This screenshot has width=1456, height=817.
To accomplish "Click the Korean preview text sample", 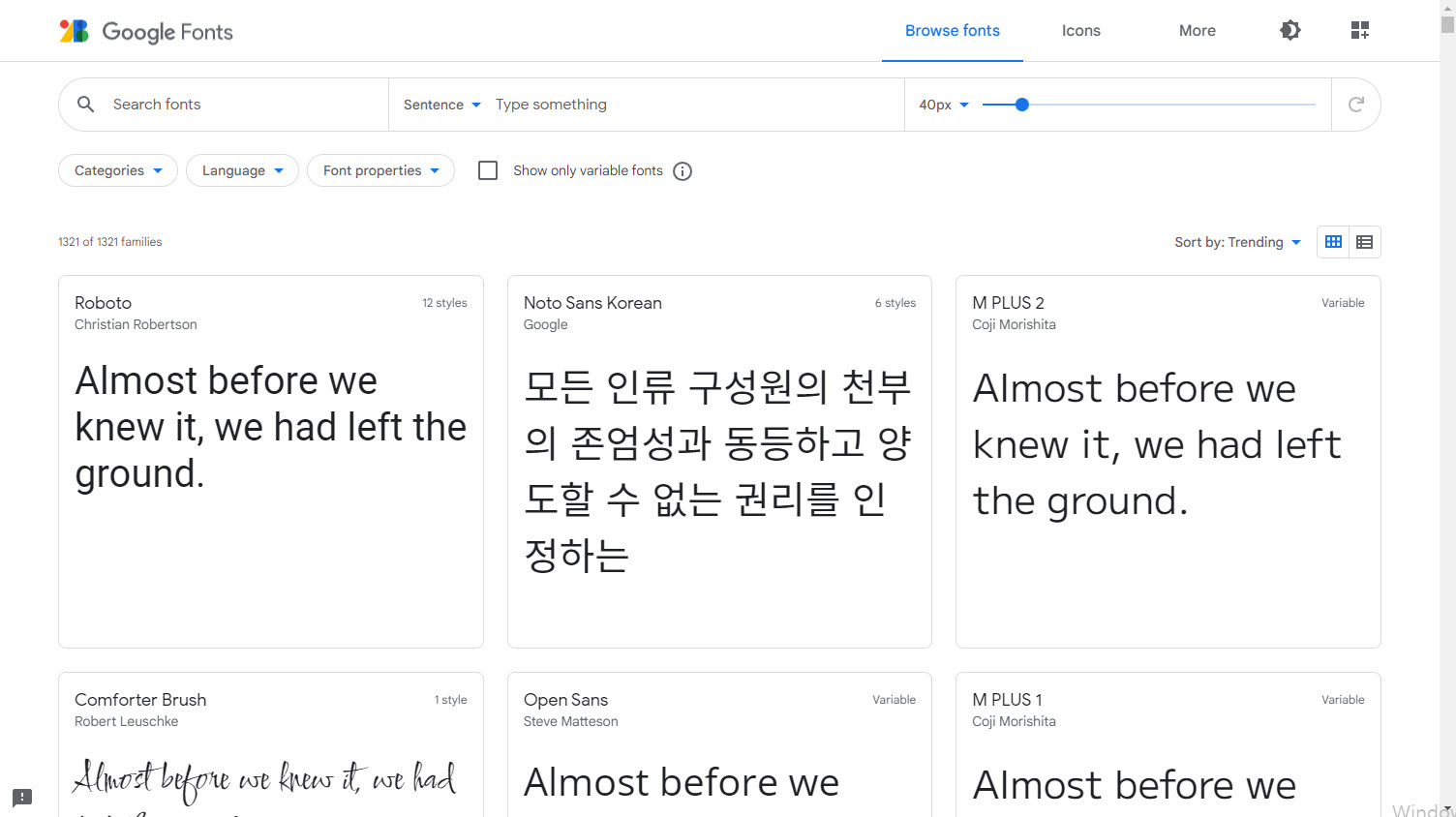I will 717,471.
